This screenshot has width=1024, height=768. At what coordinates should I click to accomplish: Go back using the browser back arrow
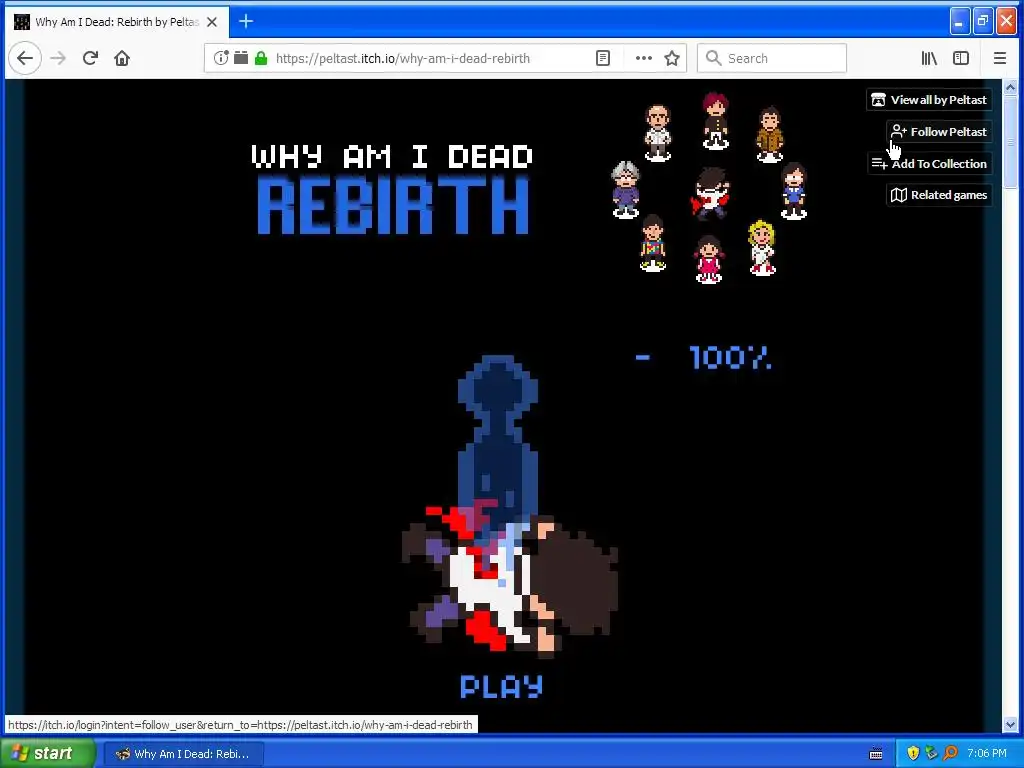click(x=25, y=58)
